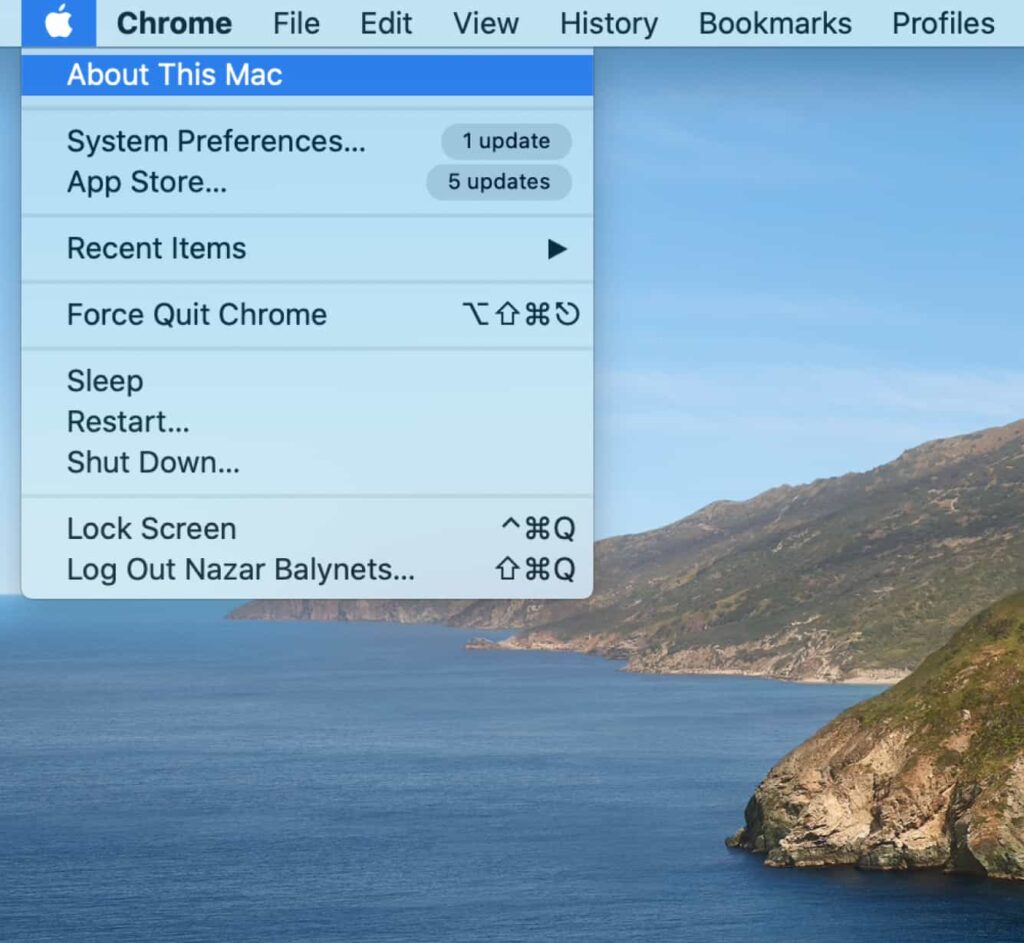Log Out Nazar Balynets…

pyautogui.click(x=307, y=569)
